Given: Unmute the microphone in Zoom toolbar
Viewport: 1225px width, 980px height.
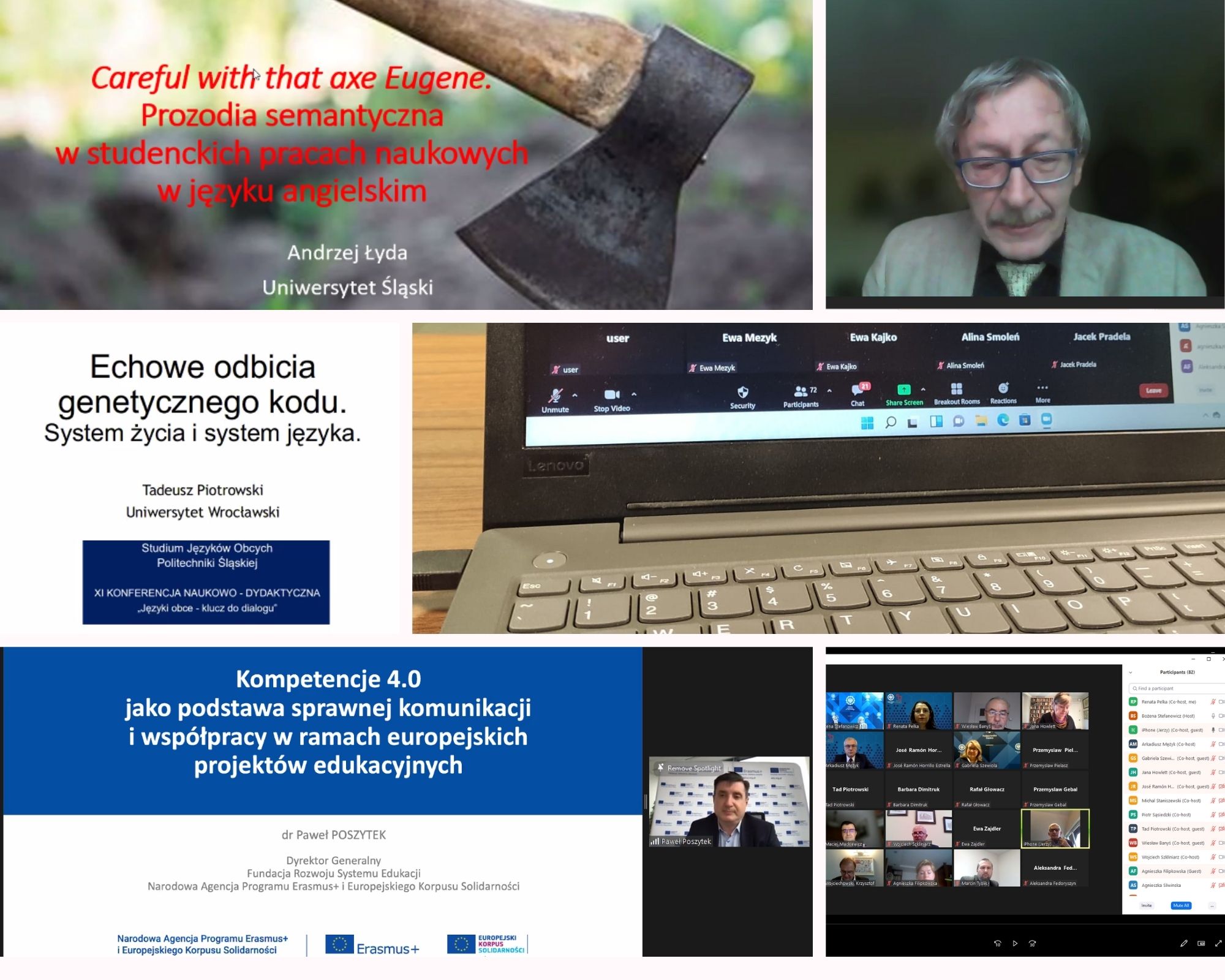Looking at the screenshot, I should point(555,401).
